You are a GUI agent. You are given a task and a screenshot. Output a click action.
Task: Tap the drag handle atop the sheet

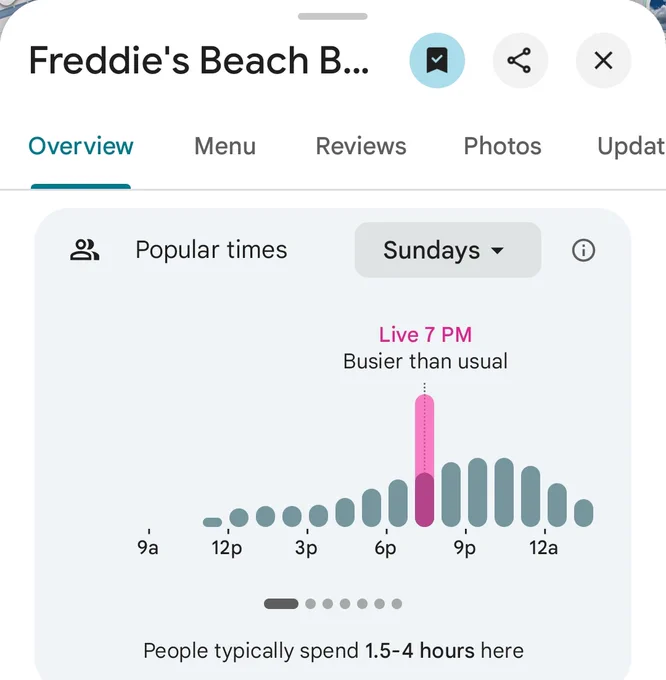(x=333, y=16)
